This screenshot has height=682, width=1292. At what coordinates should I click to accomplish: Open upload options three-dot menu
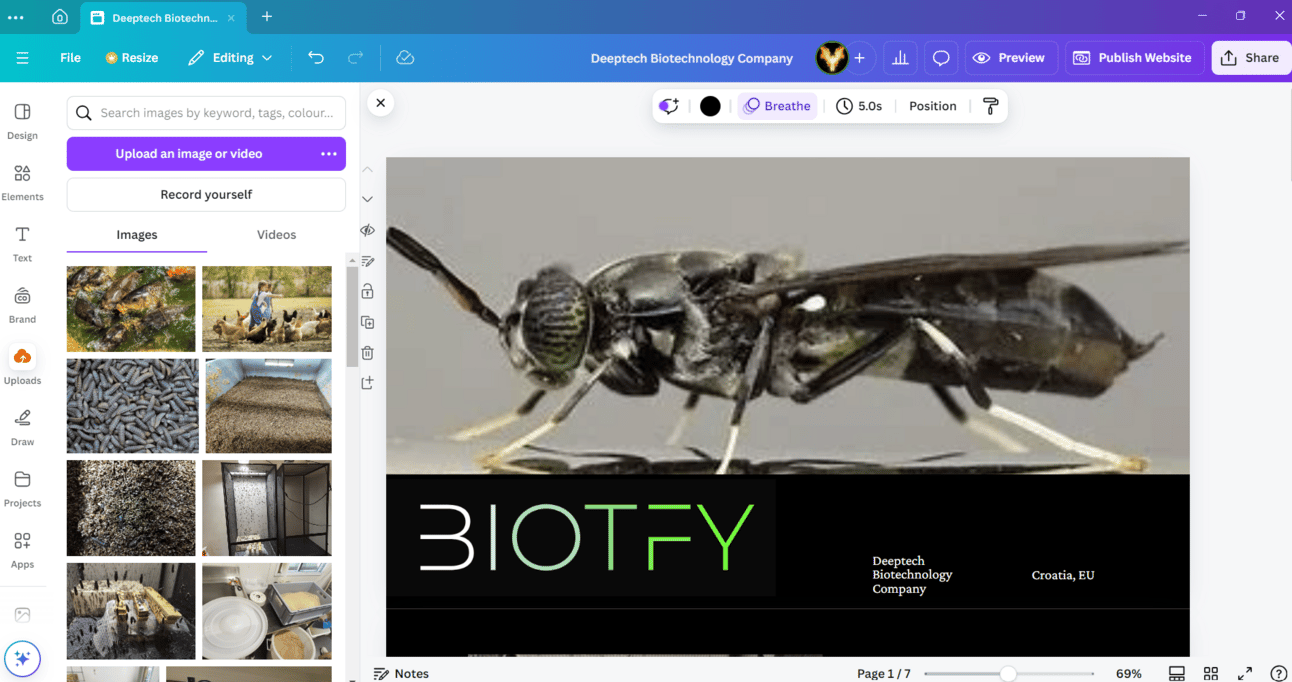tap(329, 154)
